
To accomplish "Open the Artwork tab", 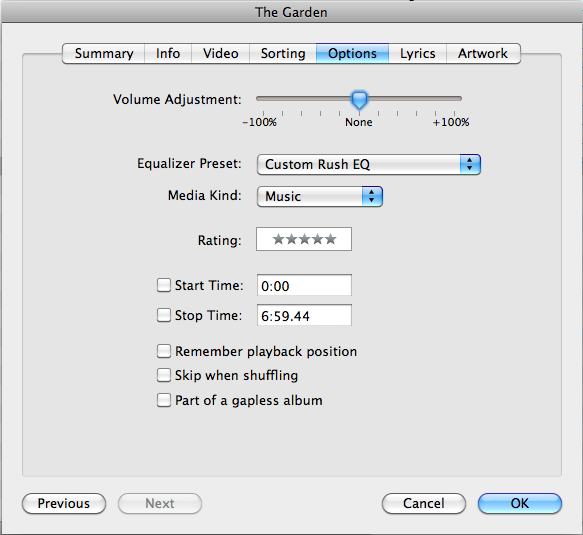I will [x=483, y=54].
